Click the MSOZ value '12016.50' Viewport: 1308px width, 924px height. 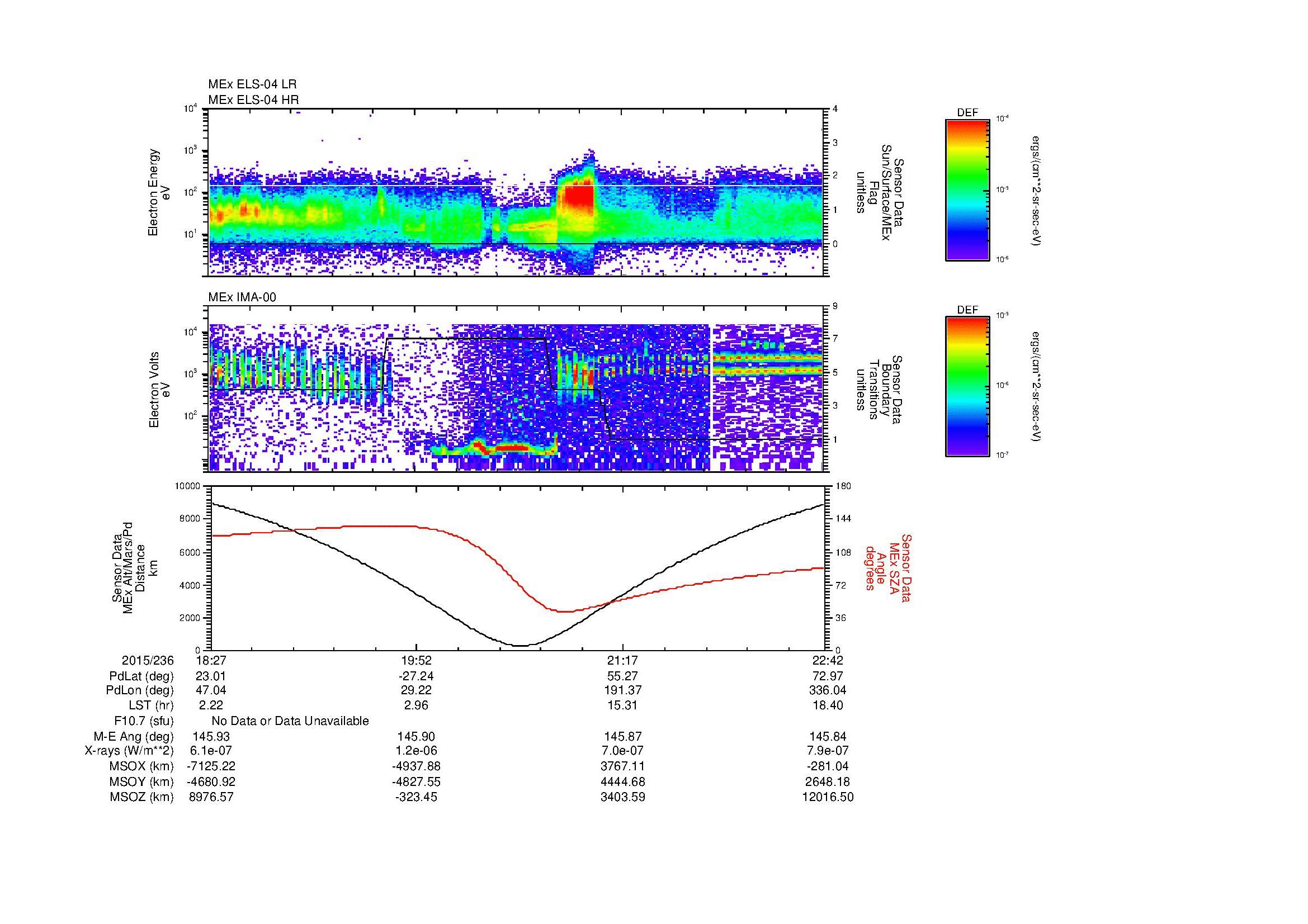(828, 797)
